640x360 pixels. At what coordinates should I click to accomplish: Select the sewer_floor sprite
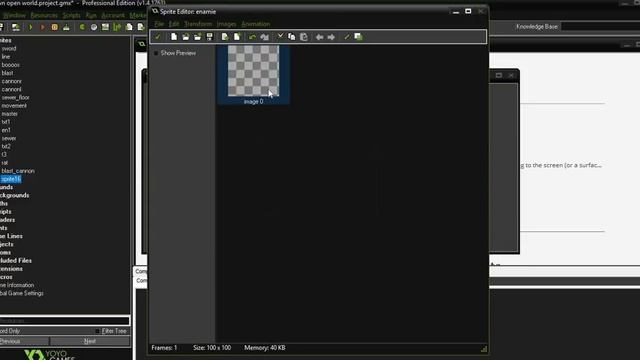(16, 98)
